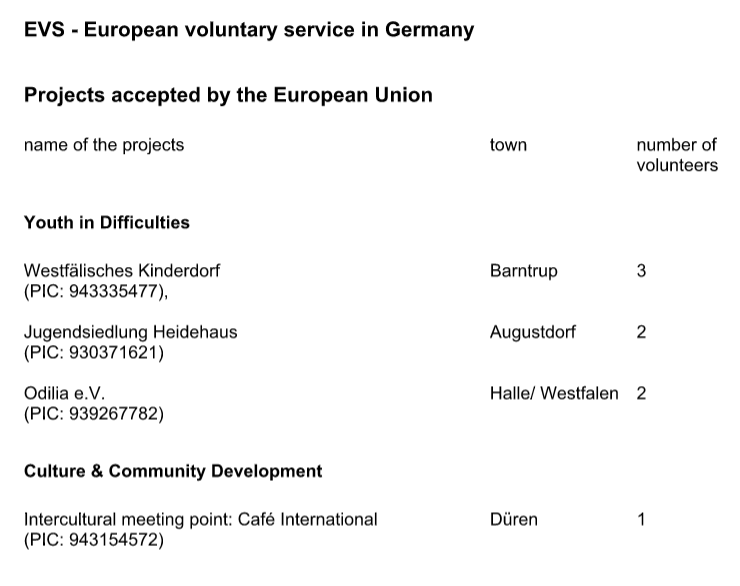Click the EVS European voluntary service title
Viewport: 740px width, 586px height.
248,30
